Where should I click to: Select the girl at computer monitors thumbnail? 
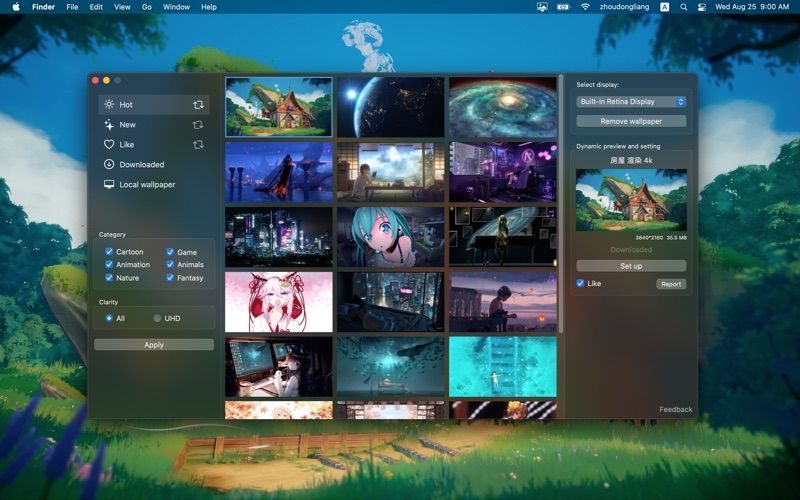coord(279,366)
